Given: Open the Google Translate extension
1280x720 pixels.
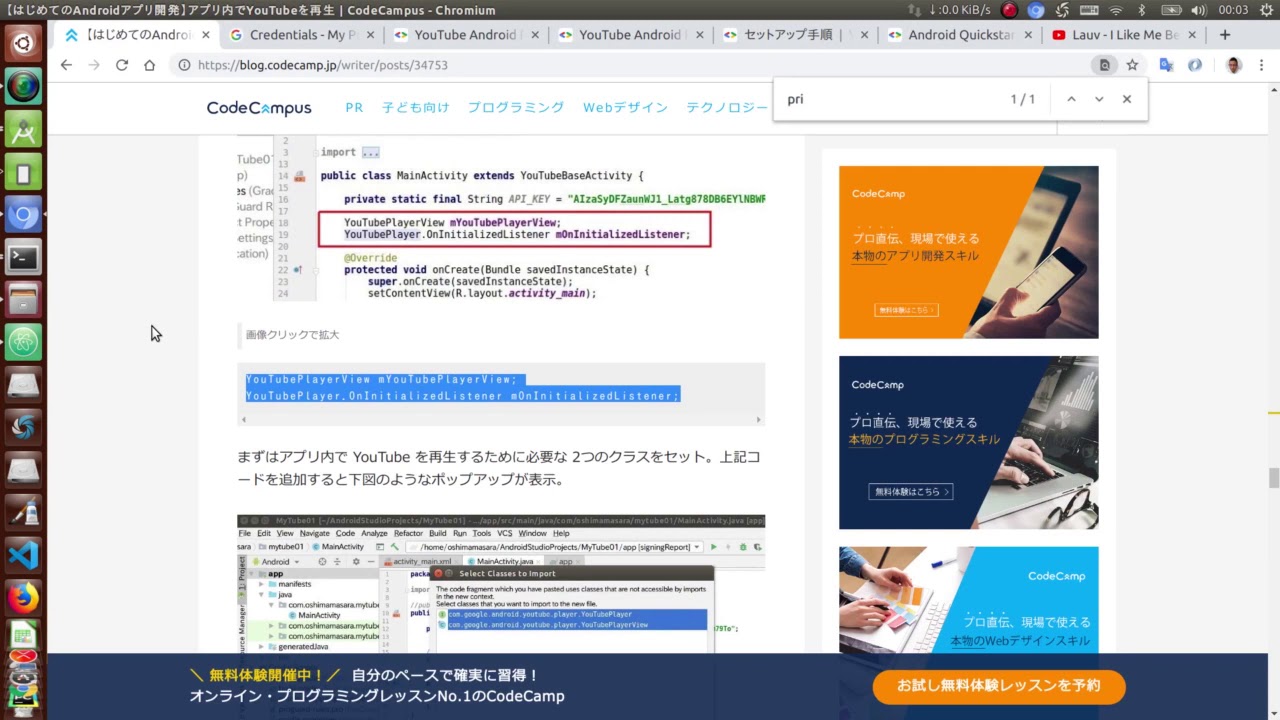Looking at the screenshot, I should tap(1166, 65).
